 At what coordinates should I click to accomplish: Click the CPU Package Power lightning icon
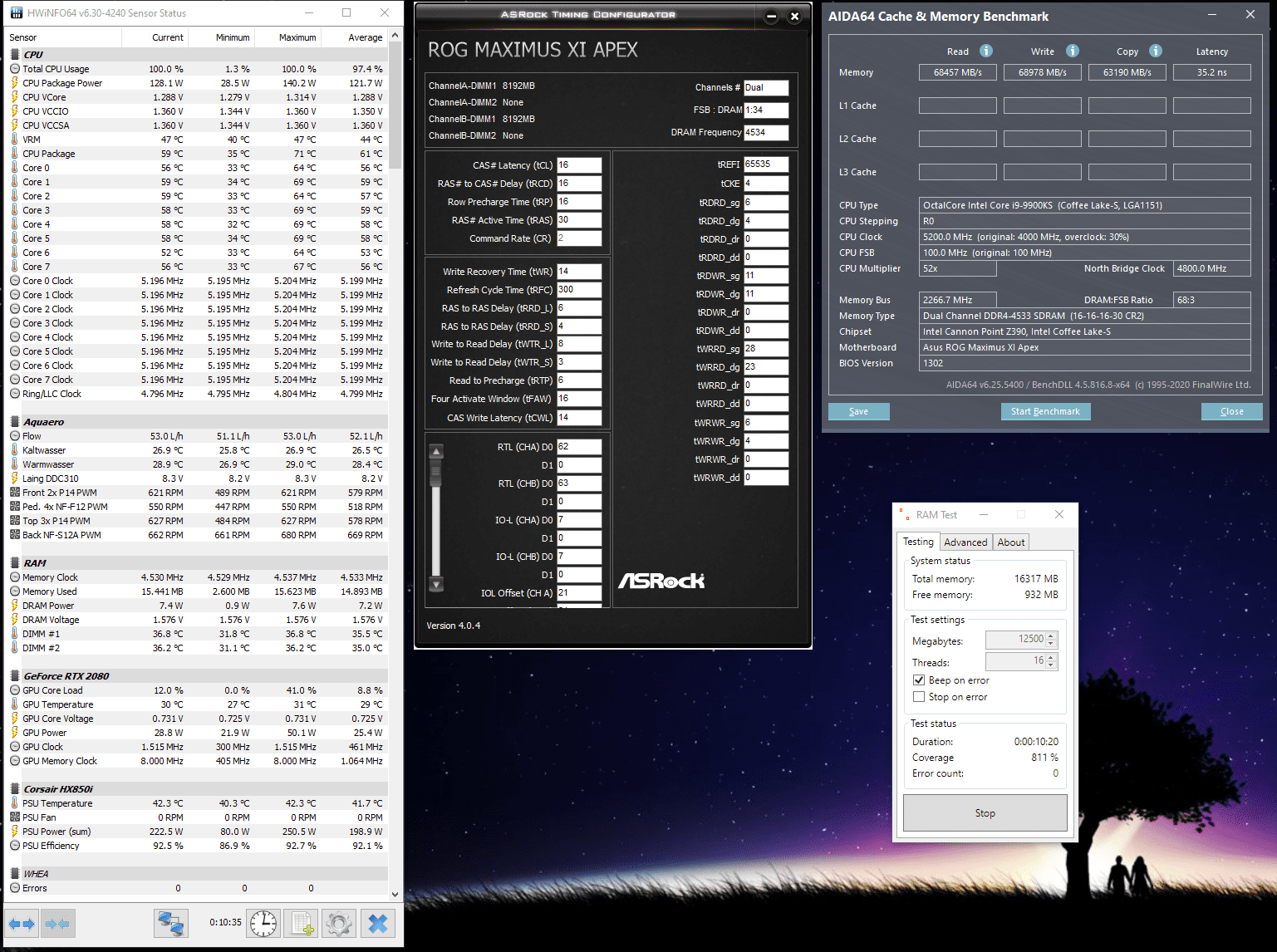click(15, 83)
